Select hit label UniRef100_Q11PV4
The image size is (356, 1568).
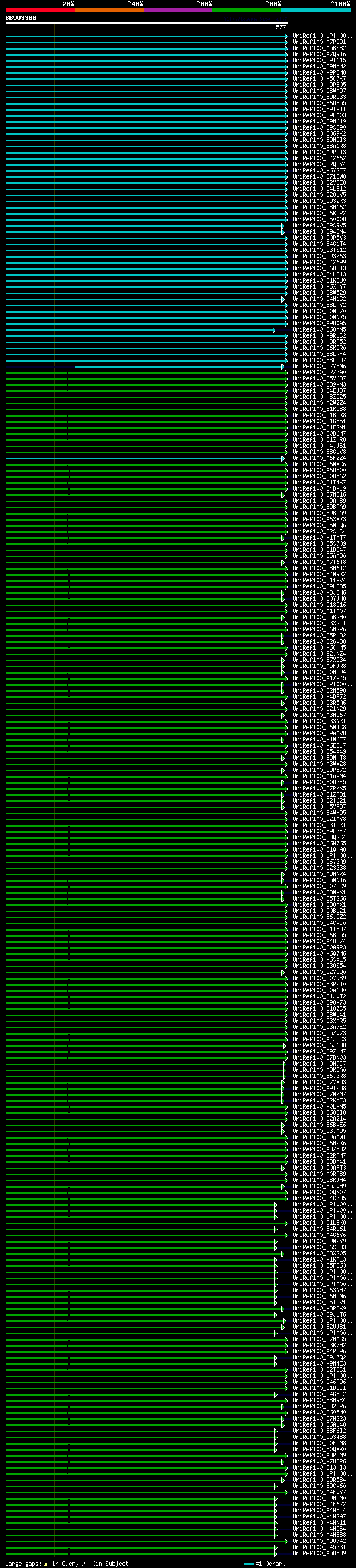coord(319,581)
